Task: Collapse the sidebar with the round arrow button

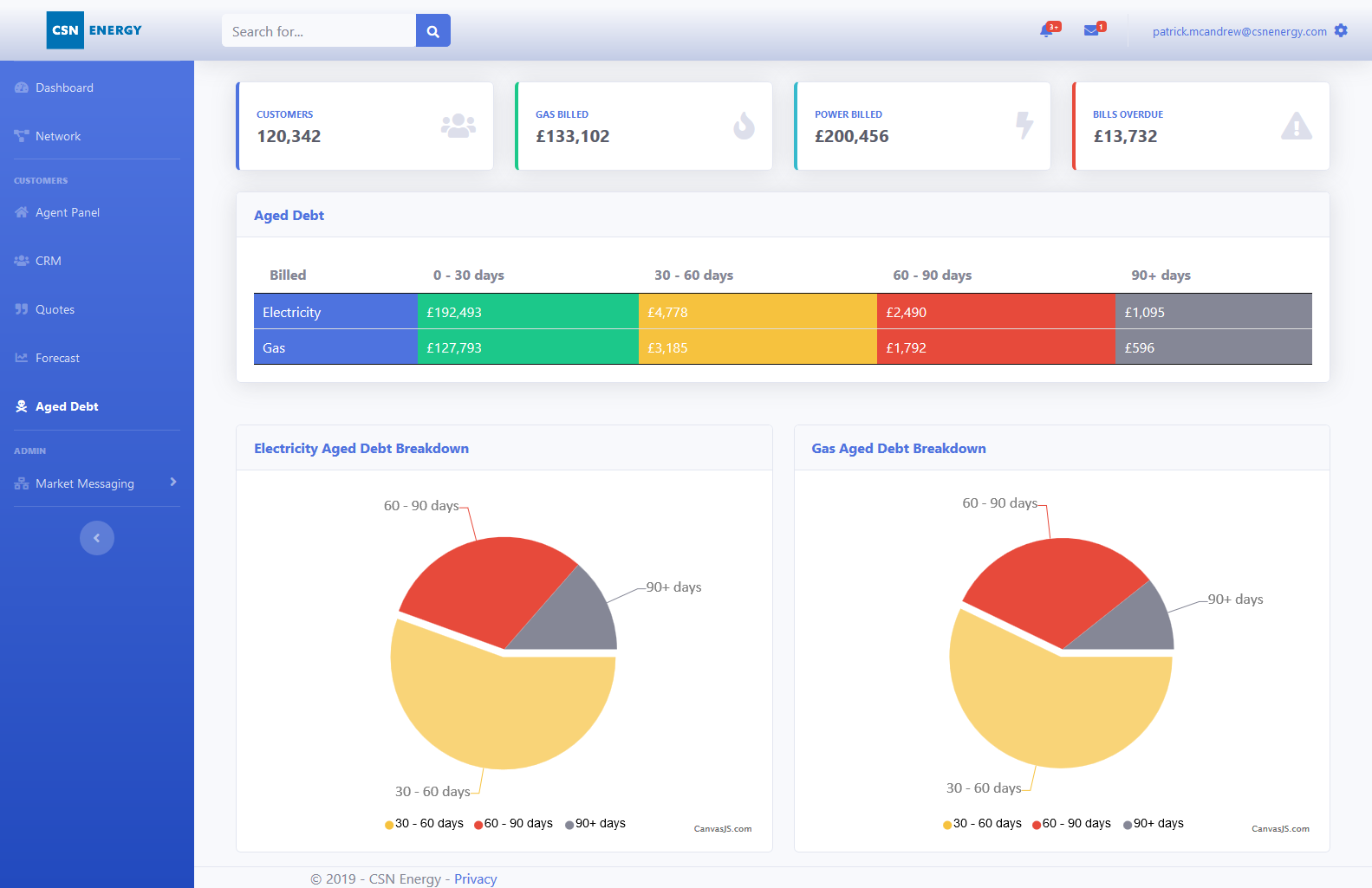Action: (x=97, y=538)
